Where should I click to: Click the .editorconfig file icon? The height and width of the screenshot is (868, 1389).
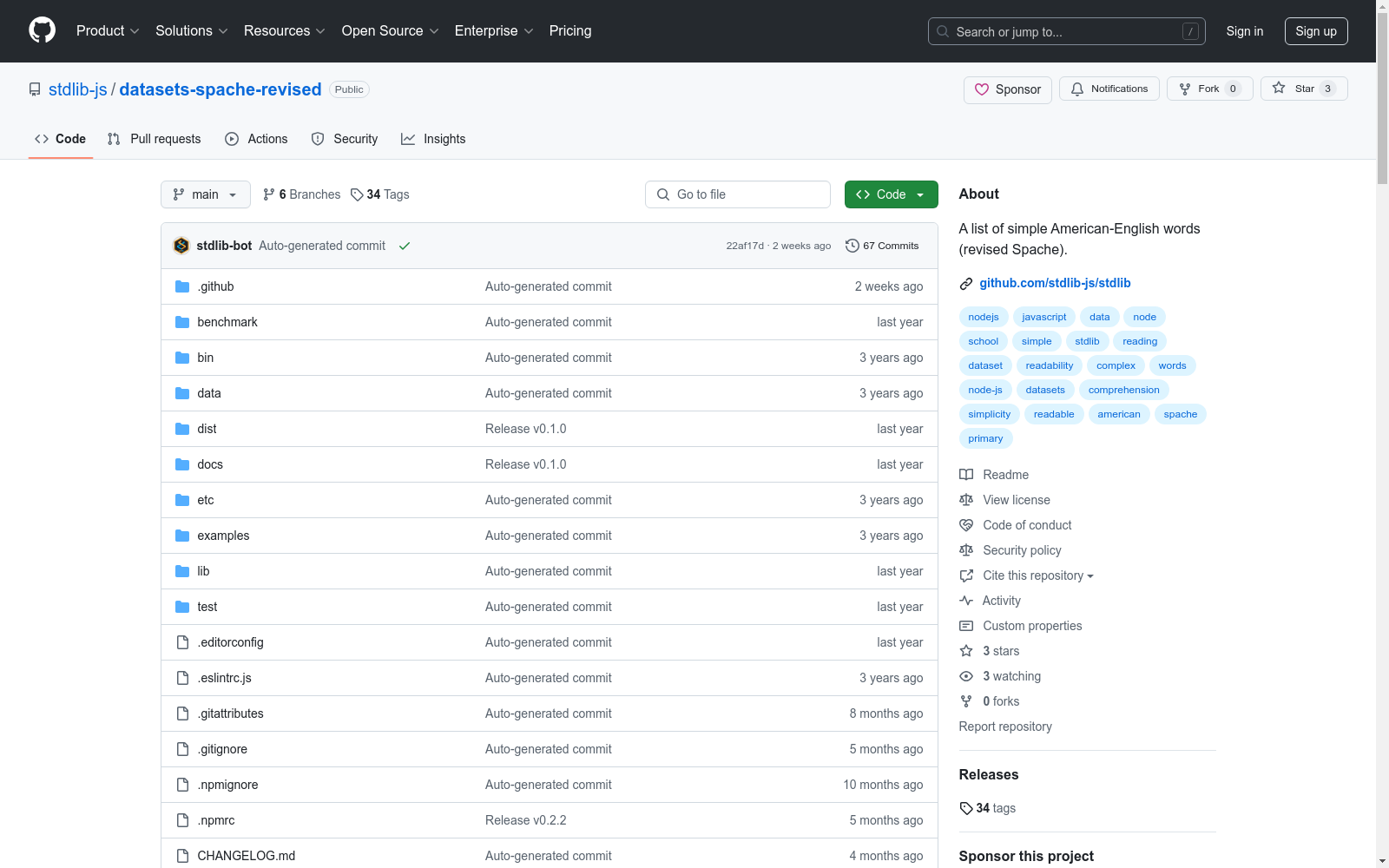coord(182,642)
